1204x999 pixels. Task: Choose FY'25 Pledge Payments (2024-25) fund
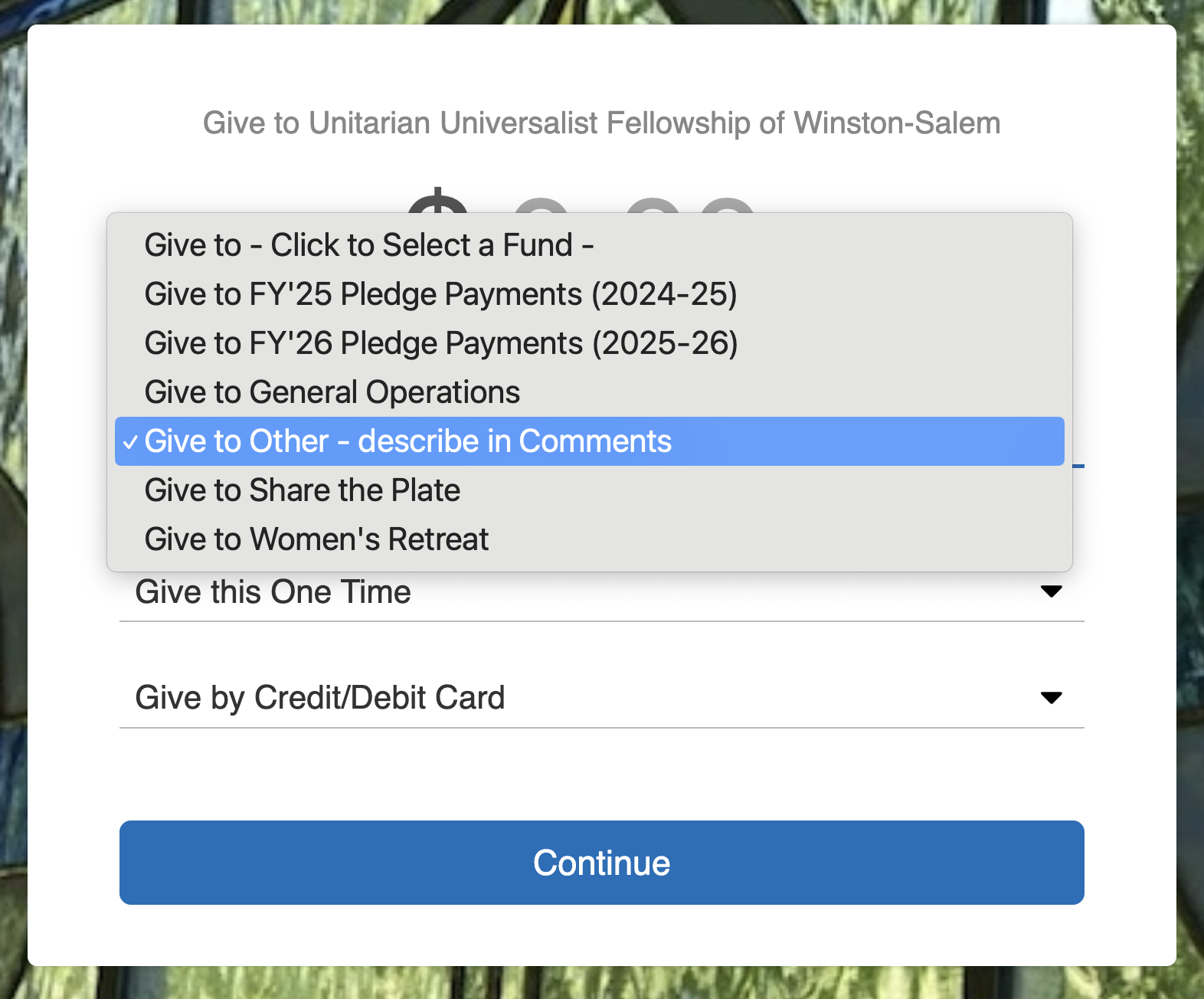click(x=440, y=294)
